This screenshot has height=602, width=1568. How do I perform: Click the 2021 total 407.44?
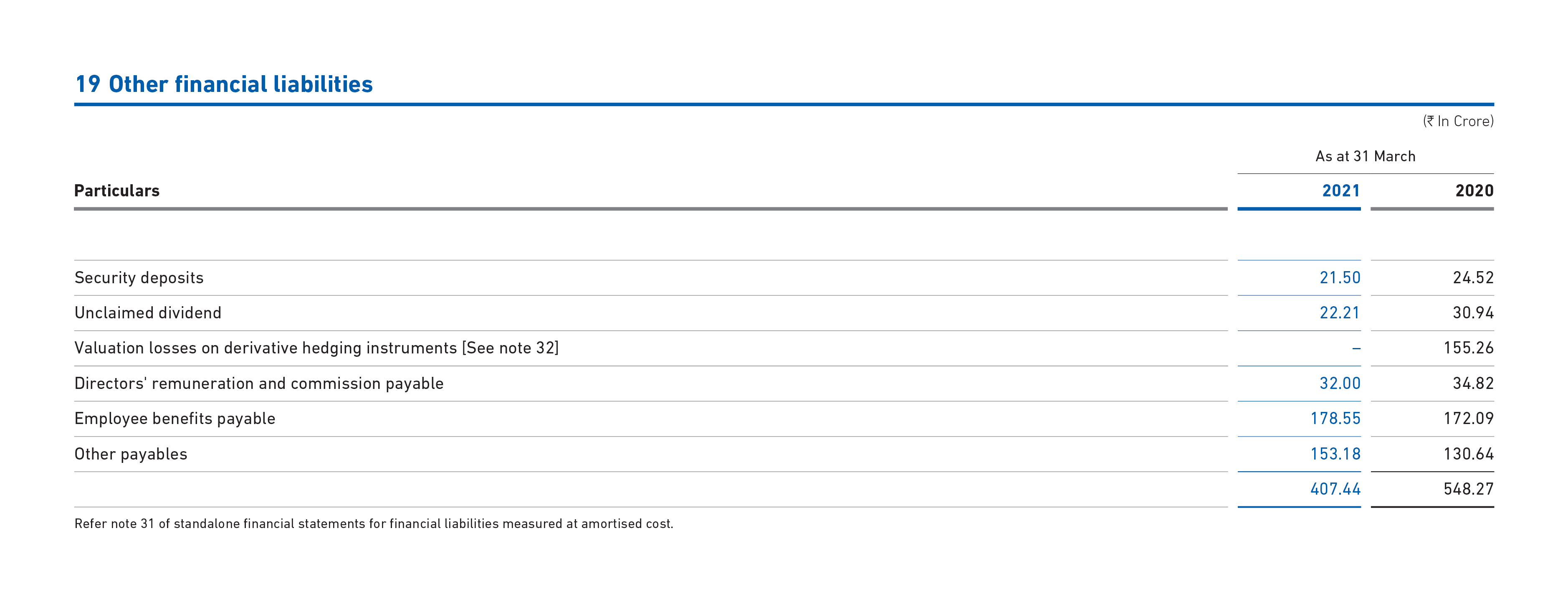coord(1335,489)
